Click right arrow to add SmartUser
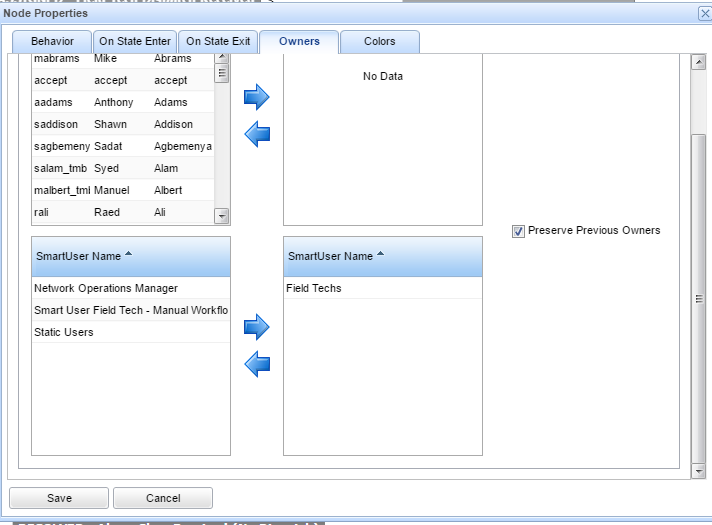 coord(257,327)
